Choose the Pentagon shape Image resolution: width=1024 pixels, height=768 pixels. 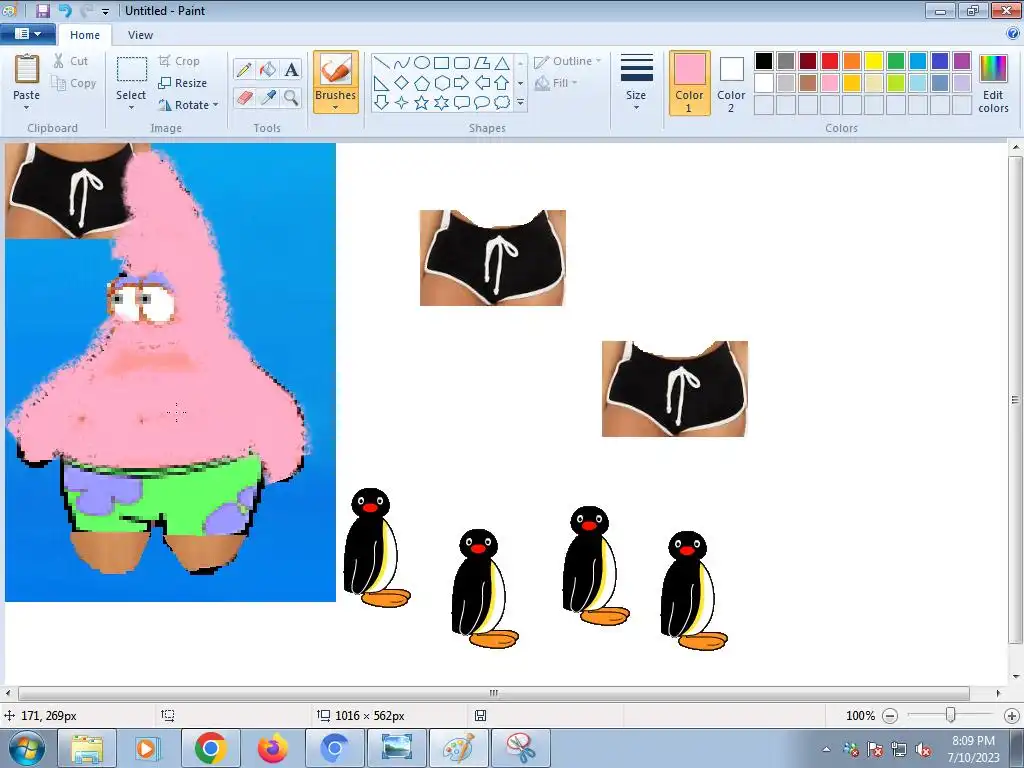tap(422, 83)
